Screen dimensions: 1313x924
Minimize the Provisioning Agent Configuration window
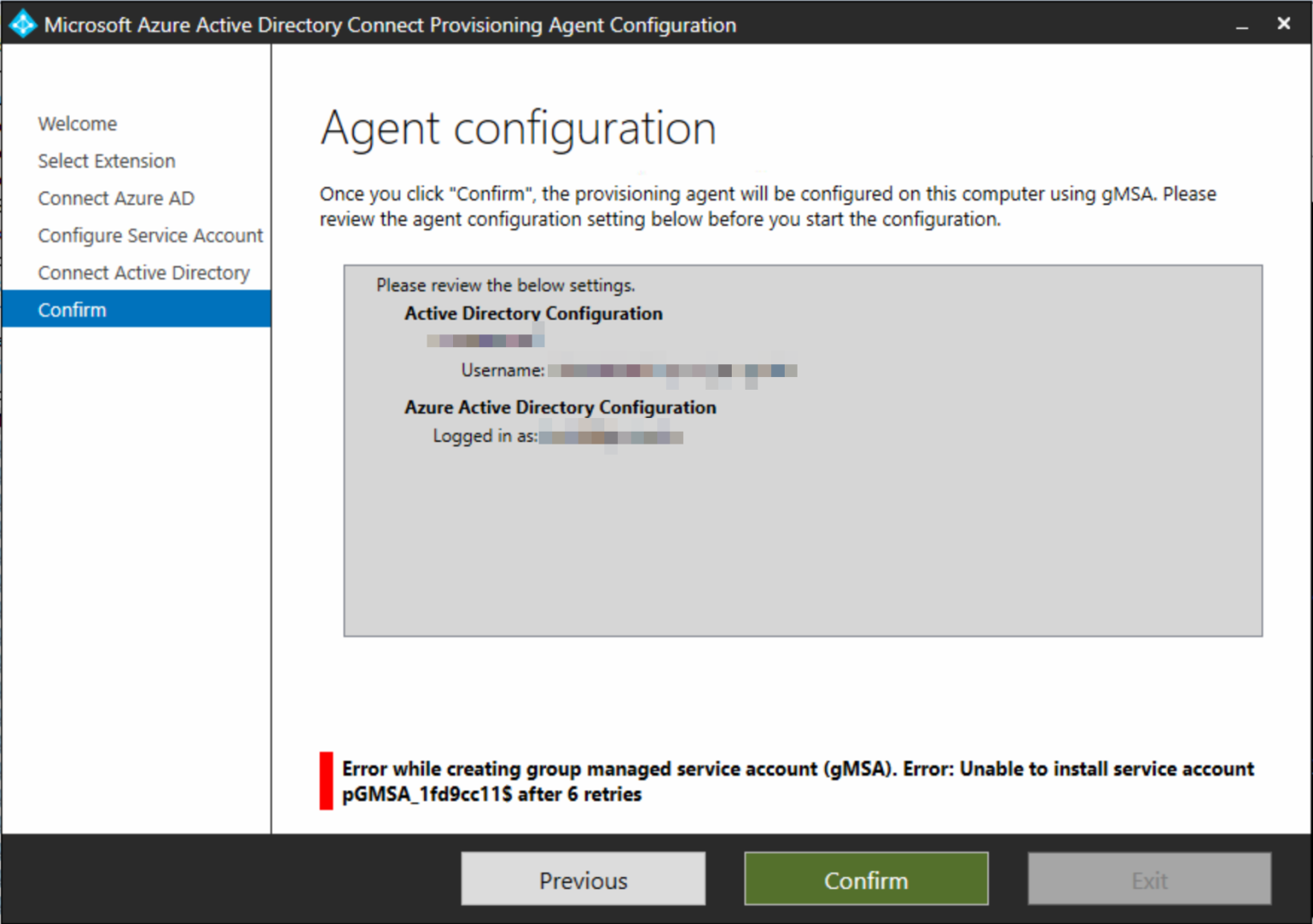tap(1242, 26)
